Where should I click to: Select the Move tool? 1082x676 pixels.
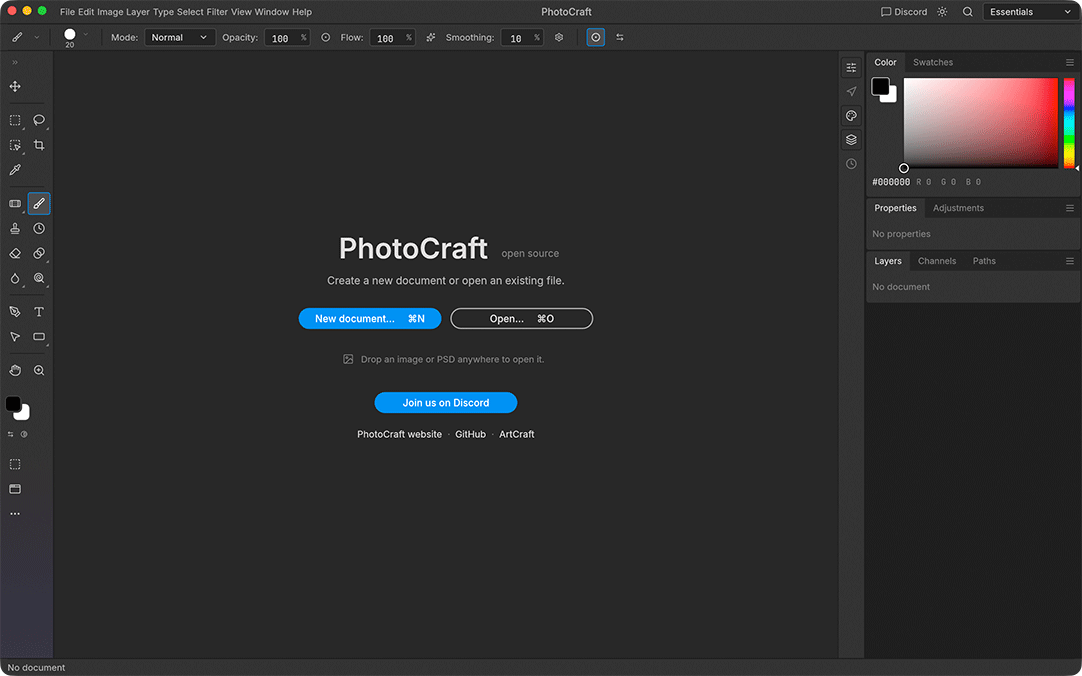click(14, 86)
